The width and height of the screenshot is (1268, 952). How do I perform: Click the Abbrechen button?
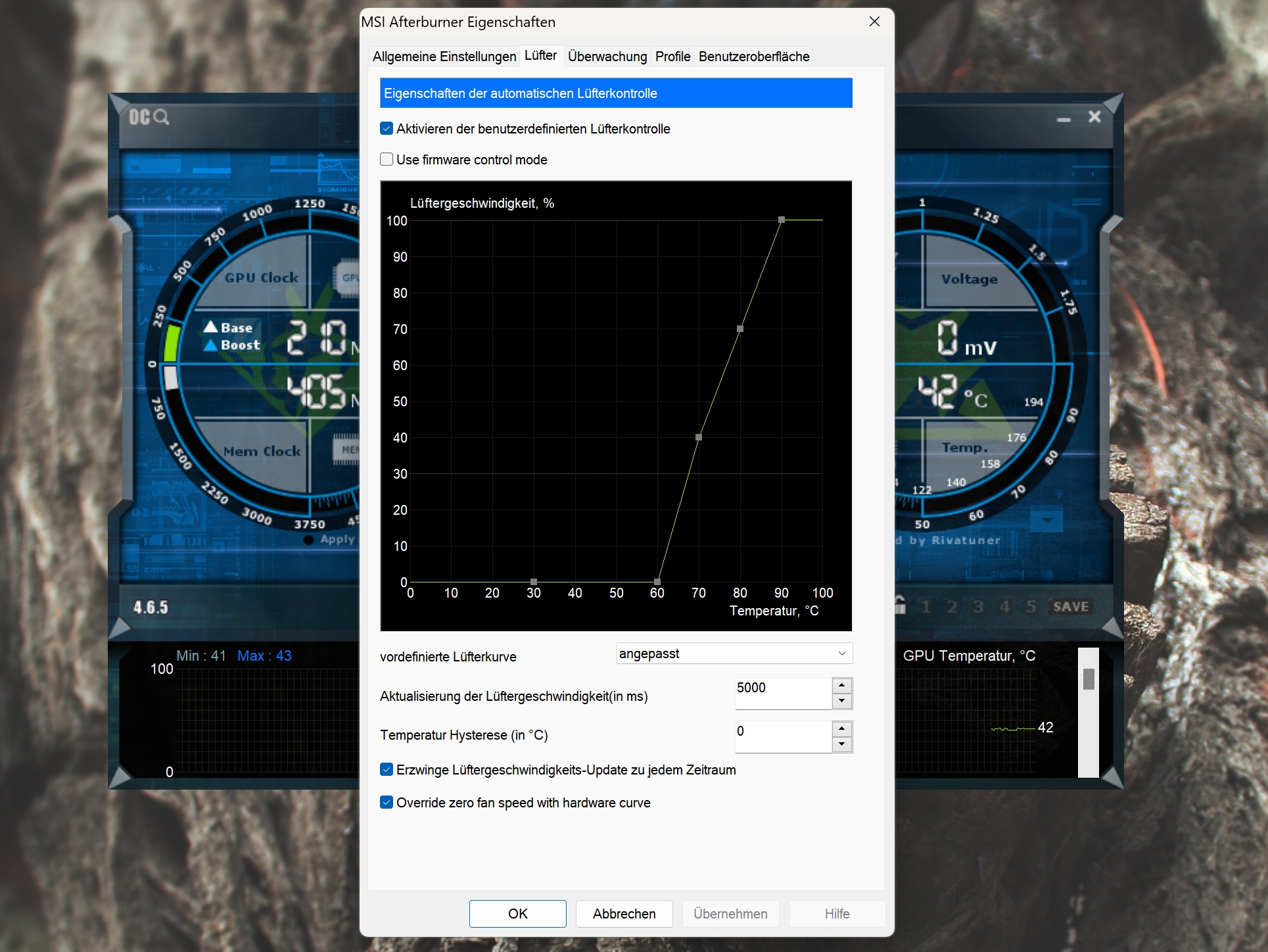(x=624, y=914)
